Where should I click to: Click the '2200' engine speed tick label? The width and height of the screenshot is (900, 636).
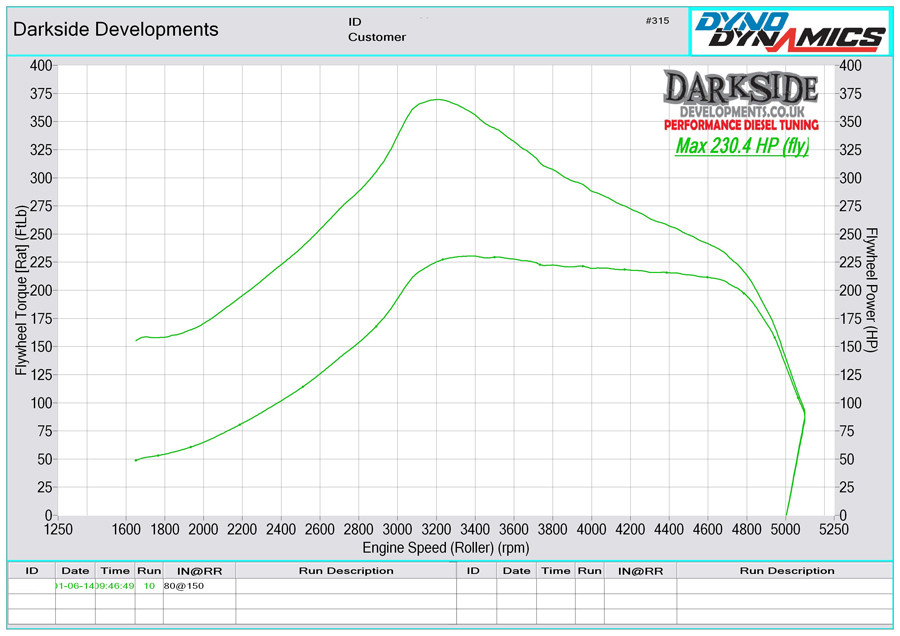(x=242, y=529)
